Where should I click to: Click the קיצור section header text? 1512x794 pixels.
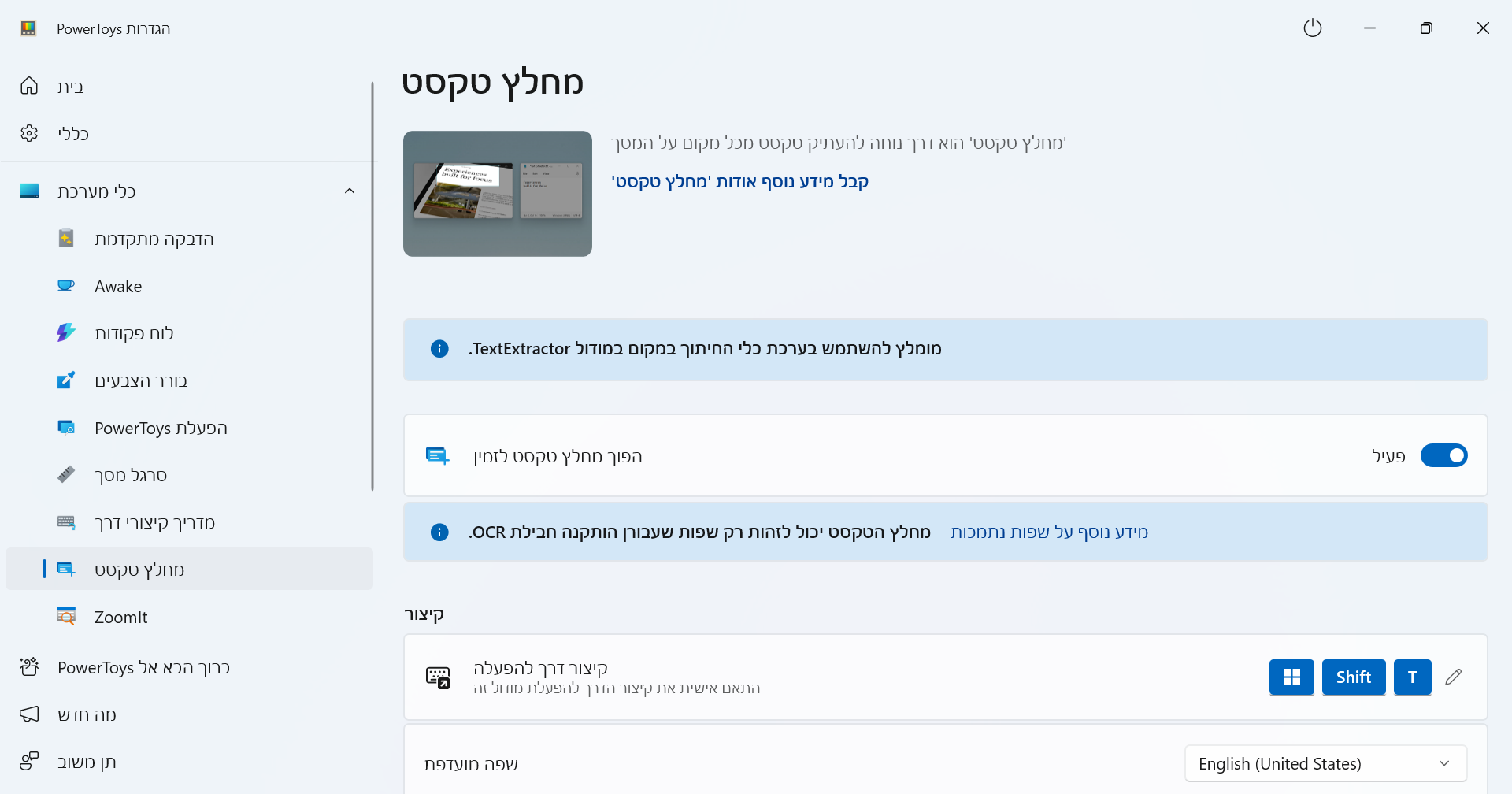tap(424, 614)
